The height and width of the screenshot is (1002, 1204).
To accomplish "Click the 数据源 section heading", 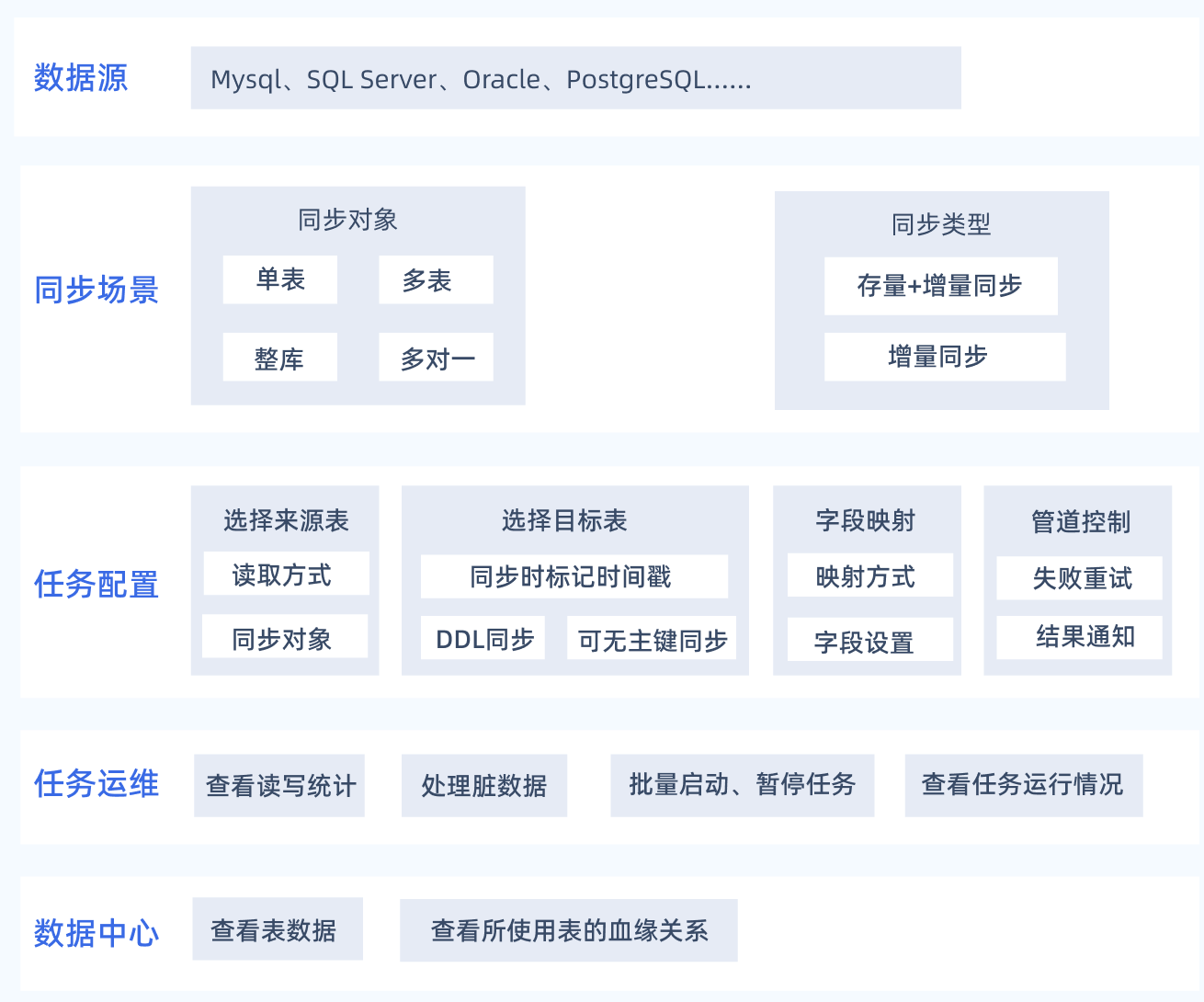I will point(81,78).
